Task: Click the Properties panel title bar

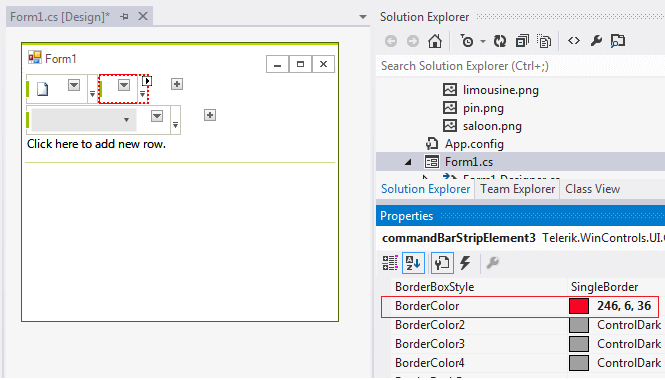Action: click(x=520, y=216)
